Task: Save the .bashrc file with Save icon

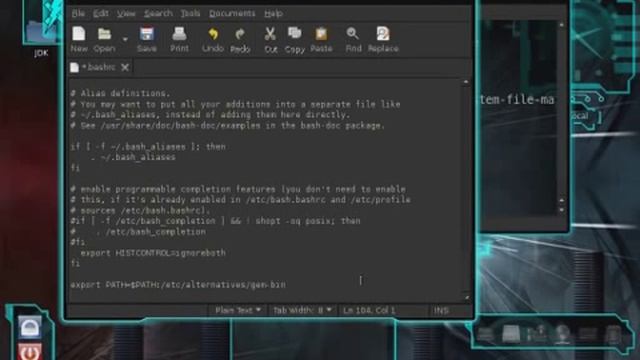Action: click(x=147, y=39)
